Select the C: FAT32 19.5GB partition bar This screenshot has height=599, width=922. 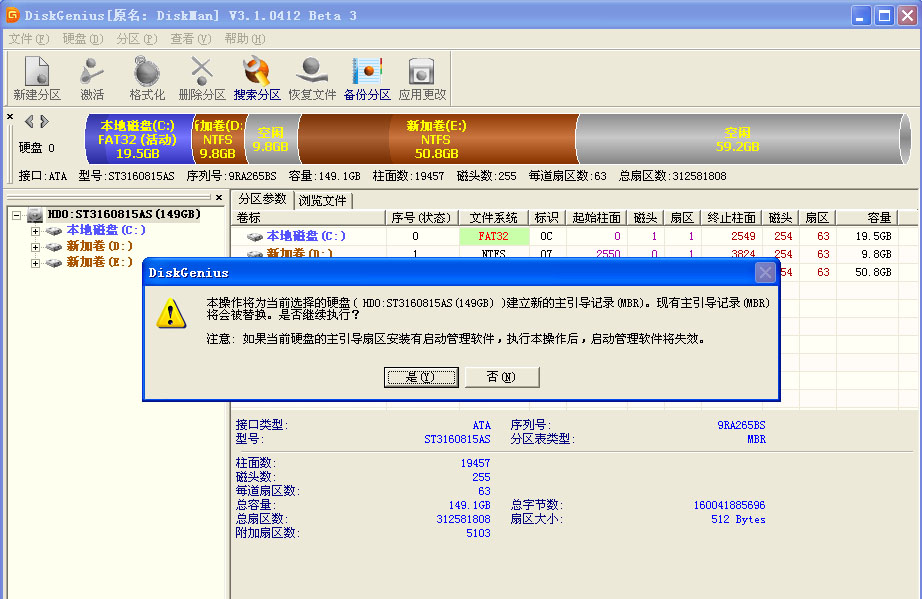click(x=139, y=139)
